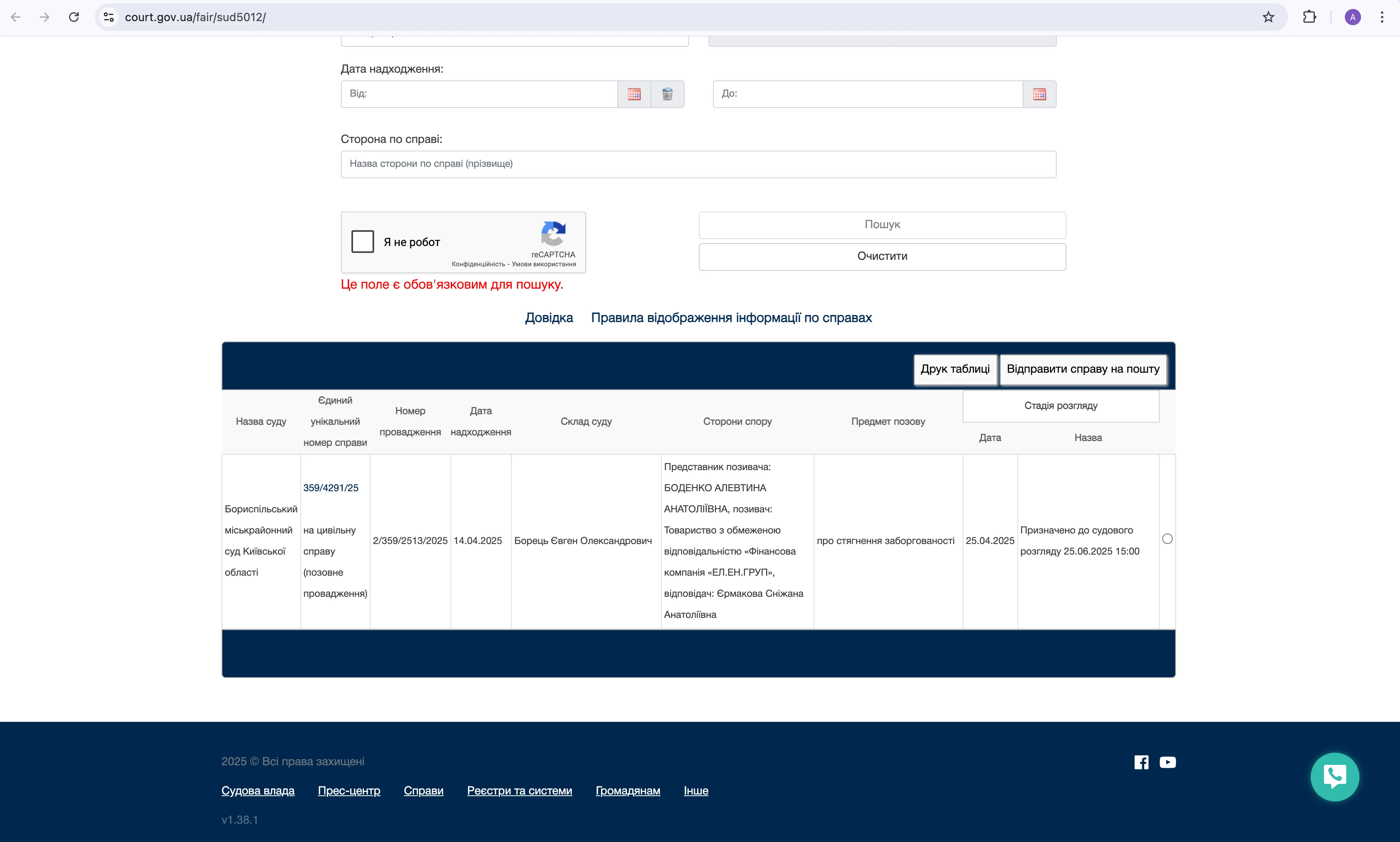Image resolution: width=1400 pixels, height=842 pixels.
Task: Click the trash icon to clear date
Action: (x=668, y=94)
